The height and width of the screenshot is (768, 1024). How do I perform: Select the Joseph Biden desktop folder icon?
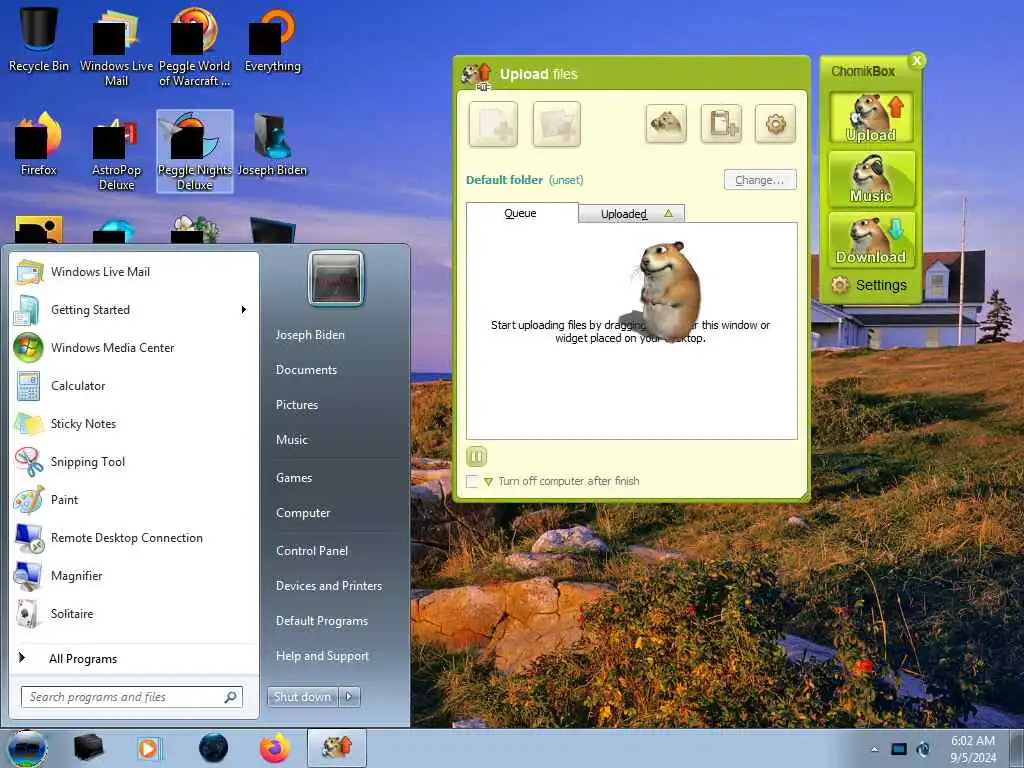tap(272, 145)
